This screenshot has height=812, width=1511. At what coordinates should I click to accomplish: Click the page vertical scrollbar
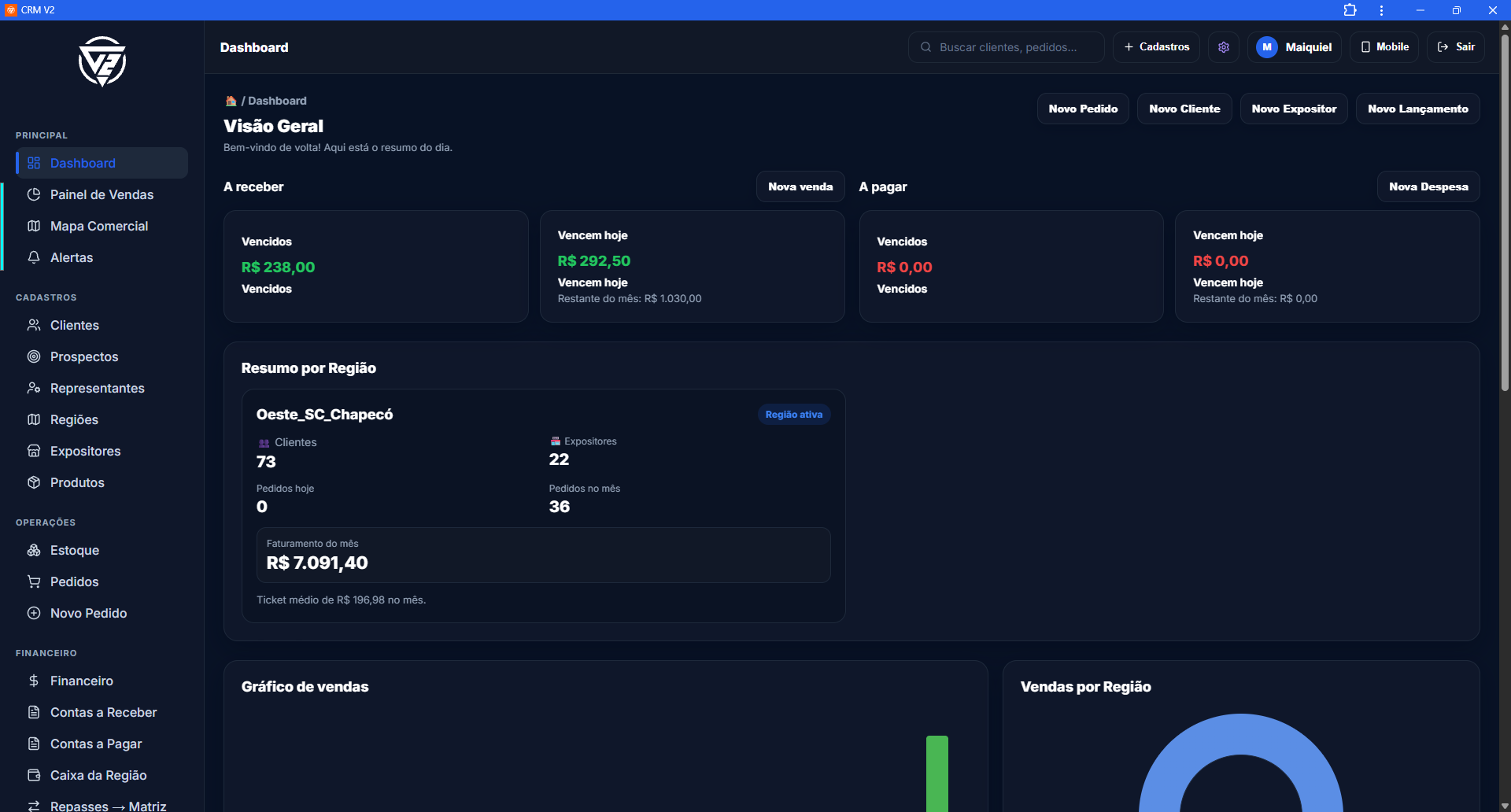point(1505,212)
